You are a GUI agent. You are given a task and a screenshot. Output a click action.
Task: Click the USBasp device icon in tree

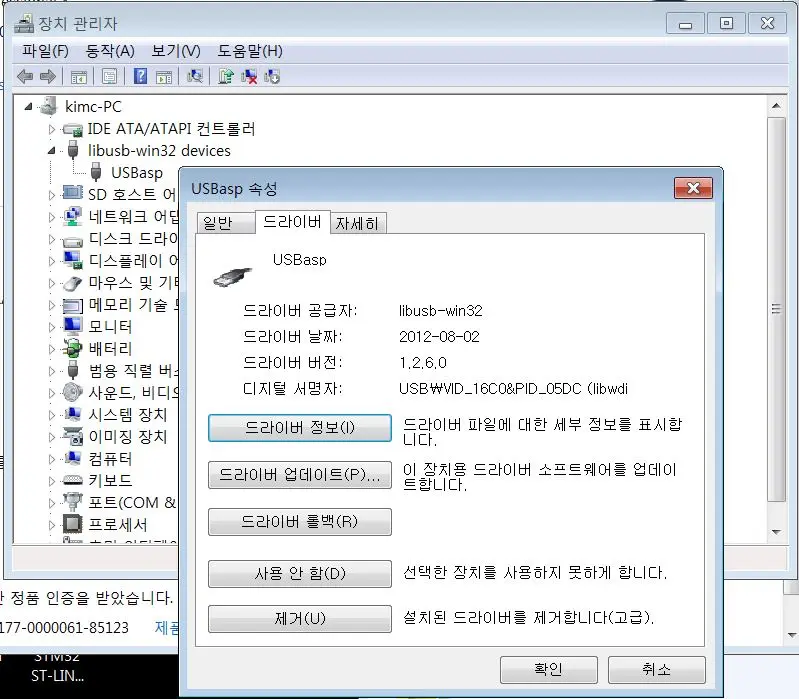96,173
